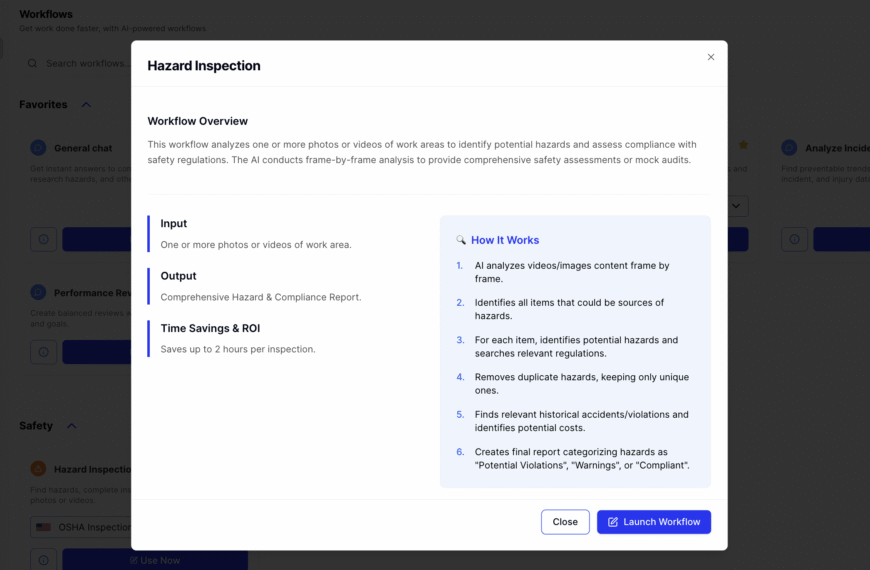Click step 5 'Finds relevant historical accidents' text
The height and width of the screenshot is (570, 870).
point(581,421)
